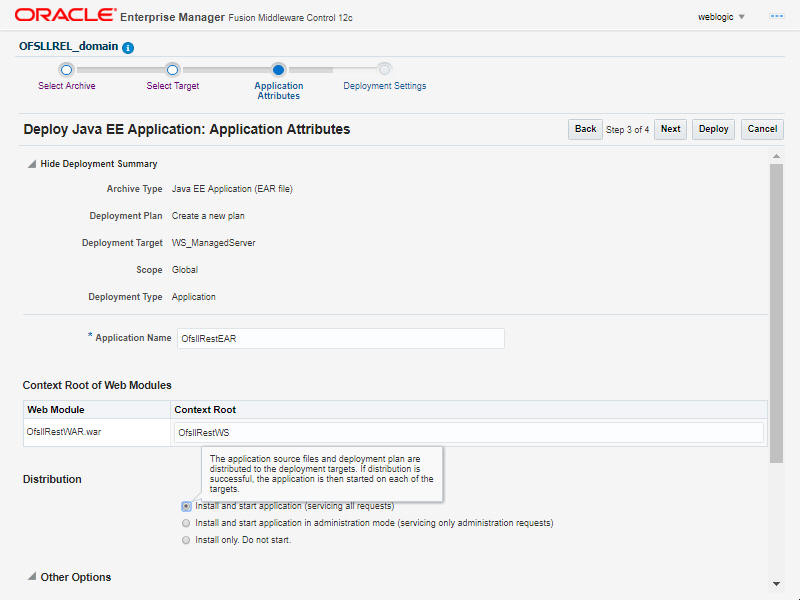Go to the Select Target step link
Viewport: 800px width, 600px height.
click(x=172, y=86)
